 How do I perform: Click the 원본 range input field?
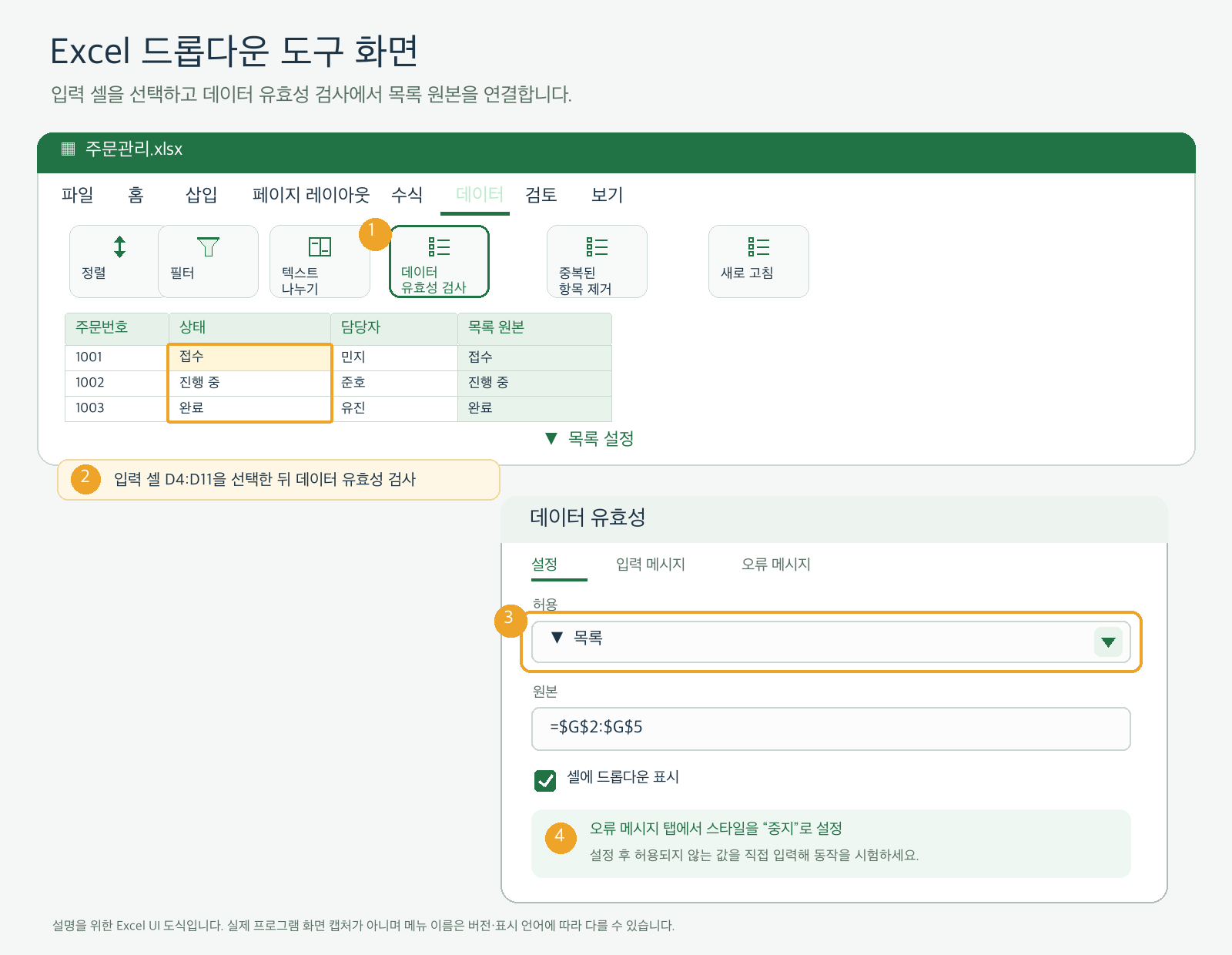pos(831,729)
